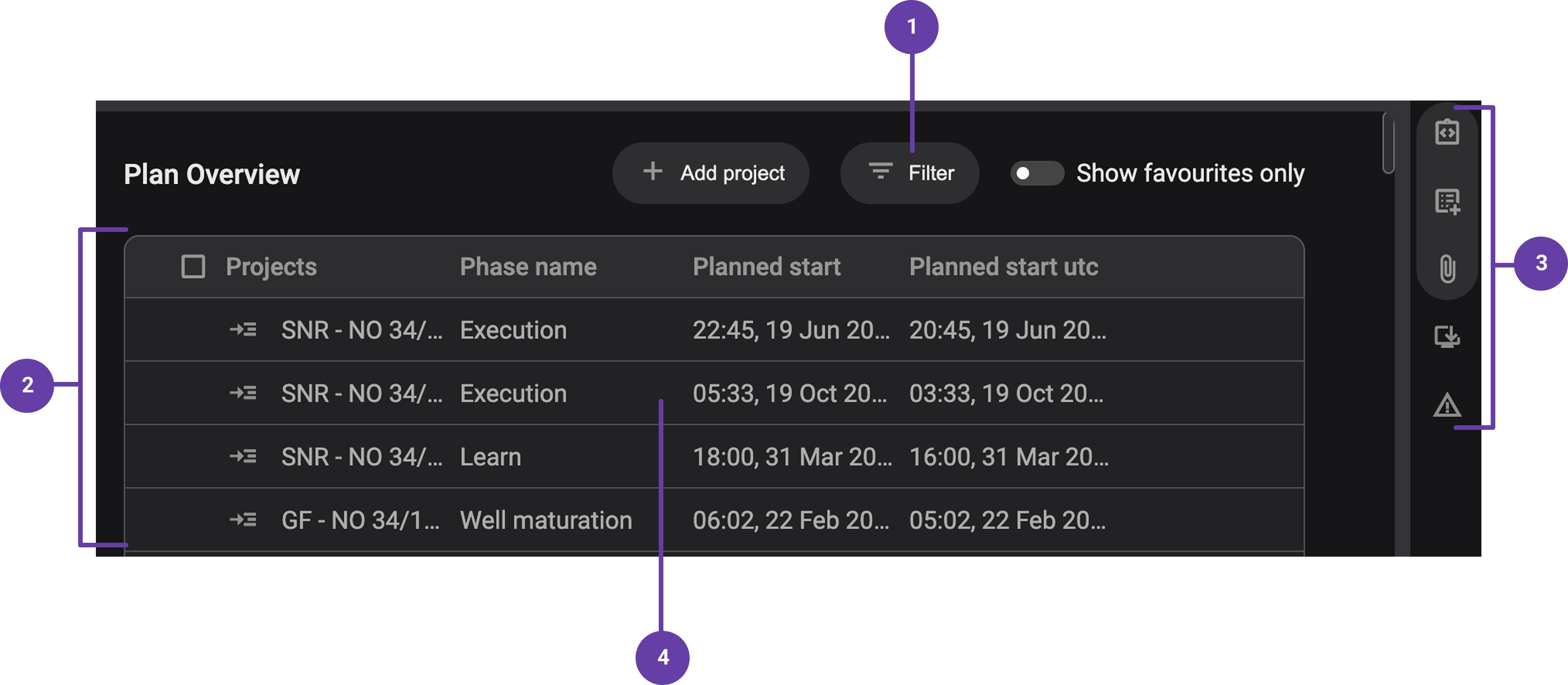Open the add-checklist panel in the sidebar
The image size is (1568, 685).
(x=1447, y=201)
